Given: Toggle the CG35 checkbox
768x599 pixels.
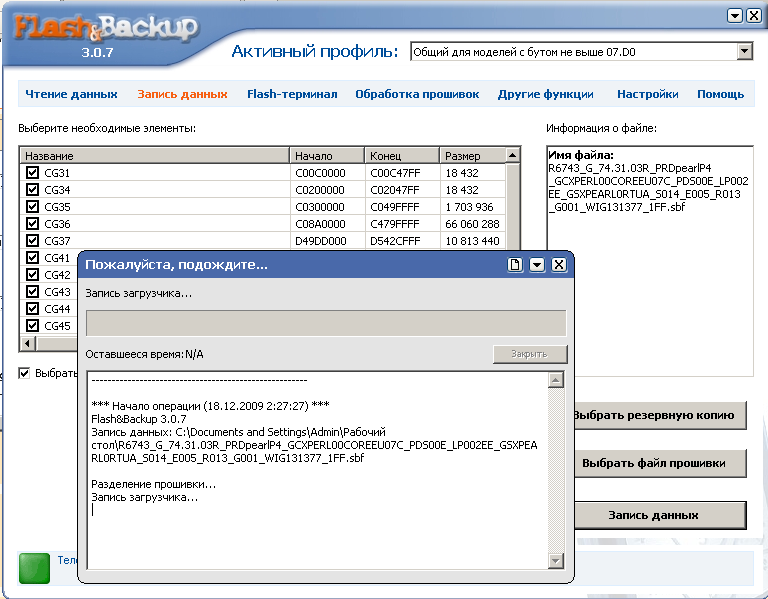Looking at the screenshot, I should 32,207.
